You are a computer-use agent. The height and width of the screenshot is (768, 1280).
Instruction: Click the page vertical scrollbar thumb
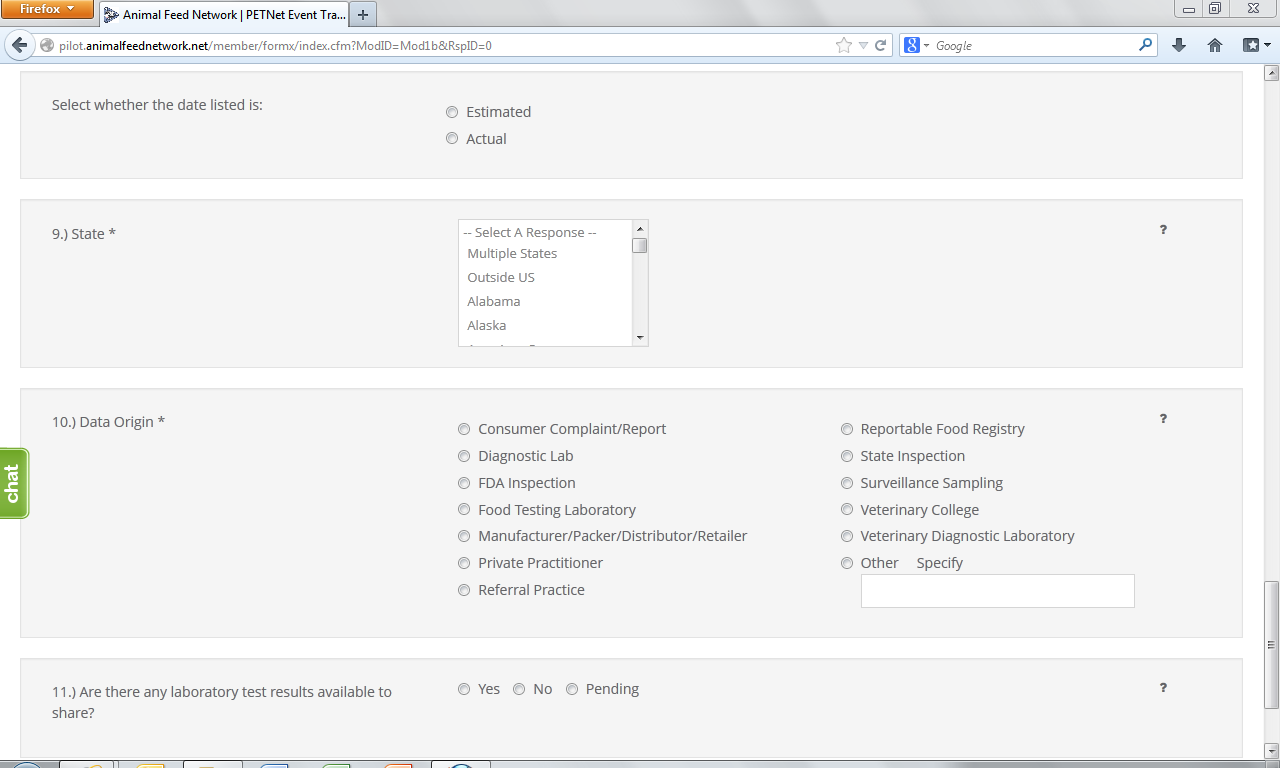[x=1272, y=644]
